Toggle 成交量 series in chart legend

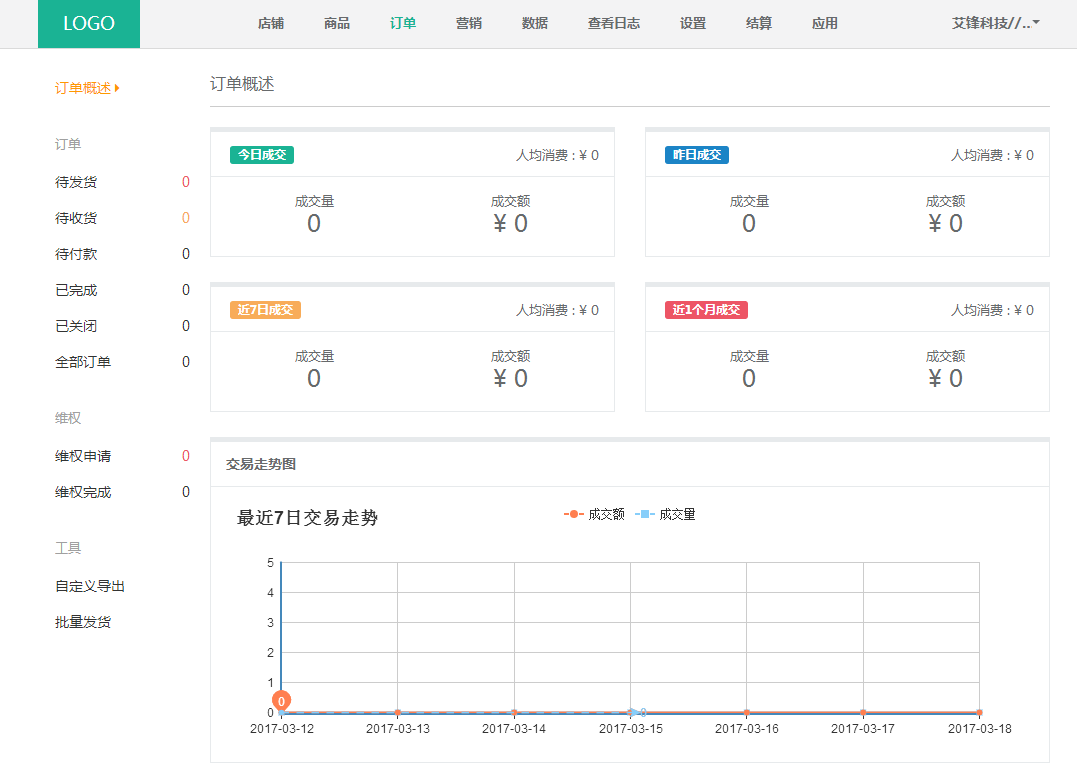pyautogui.click(x=667, y=514)
